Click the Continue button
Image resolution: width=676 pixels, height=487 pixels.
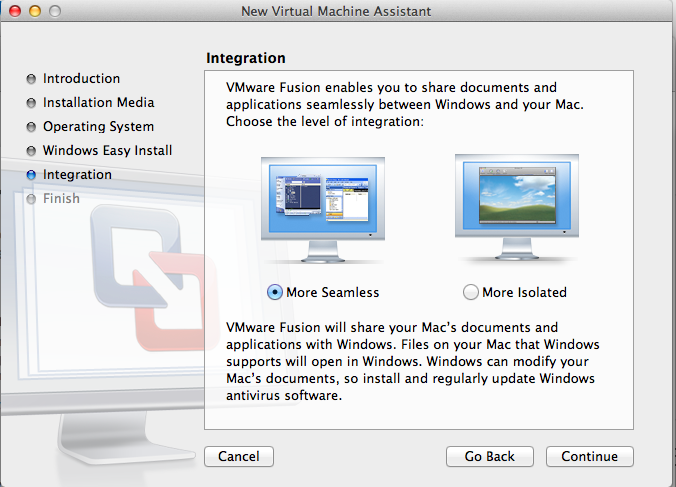(589, 456)
